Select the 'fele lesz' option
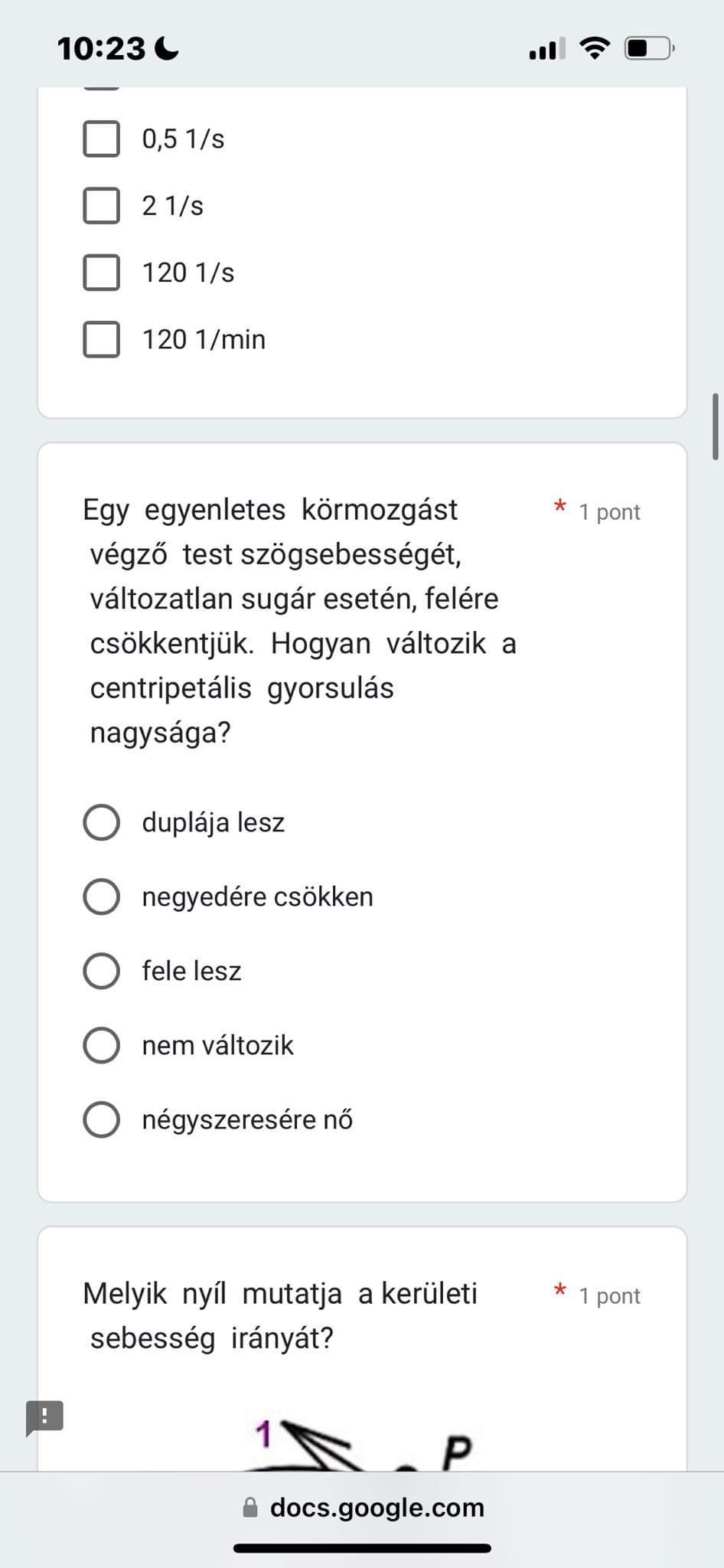Image resolution: width=724 pixels, height=1568 pixels. [101, 971]
